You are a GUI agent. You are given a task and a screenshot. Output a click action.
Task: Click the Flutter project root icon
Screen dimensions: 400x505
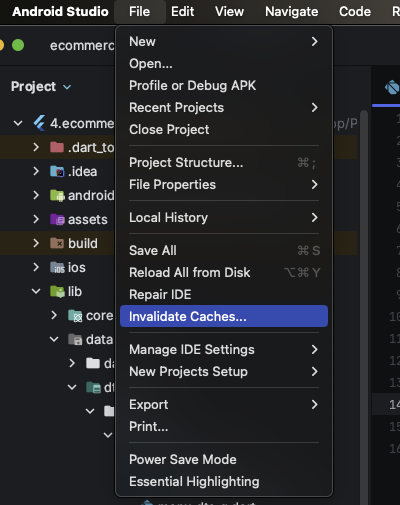[x=39, y=123]
